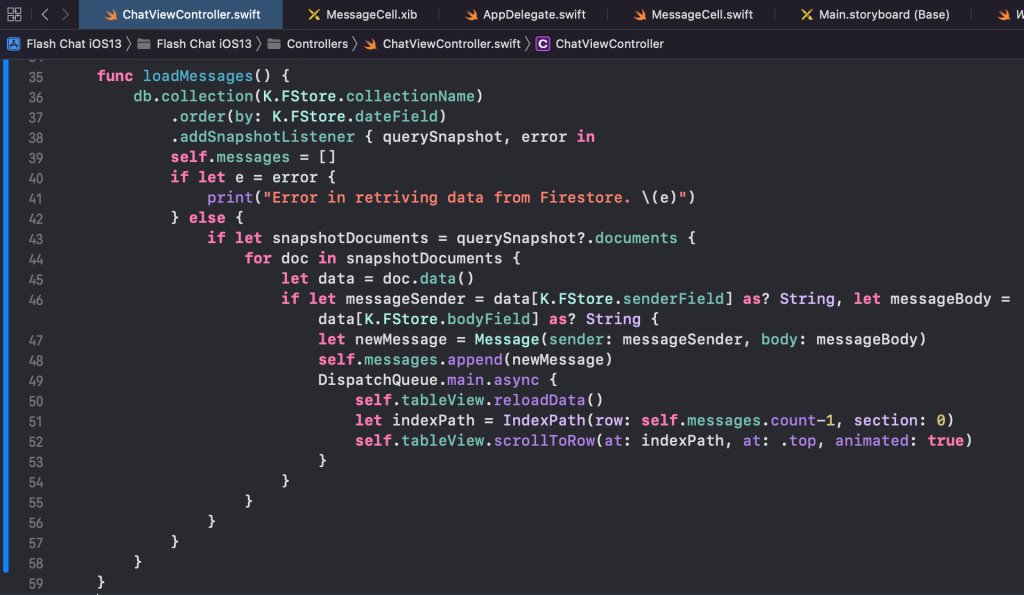Go back using the left arrow
The height and width of the screenshot is (595, 1024).
(x=45, y=14)
